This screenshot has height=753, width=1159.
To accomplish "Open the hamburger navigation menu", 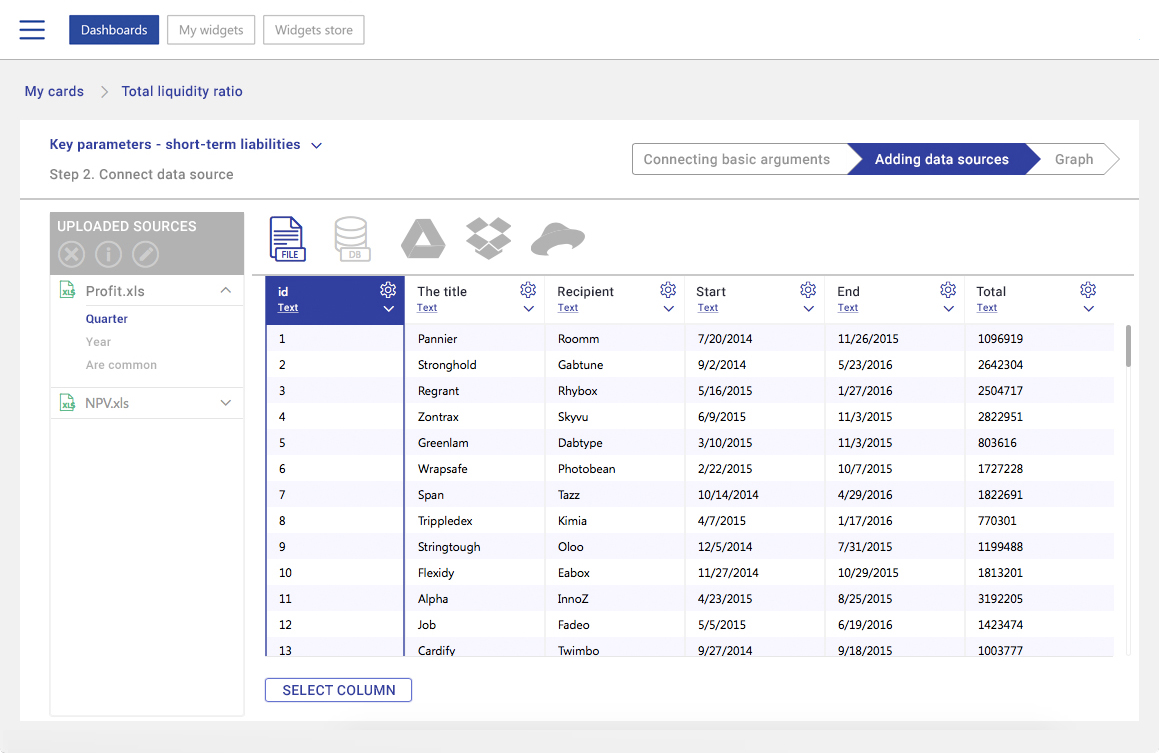I will pyautogui.click(x=32, y=30).
